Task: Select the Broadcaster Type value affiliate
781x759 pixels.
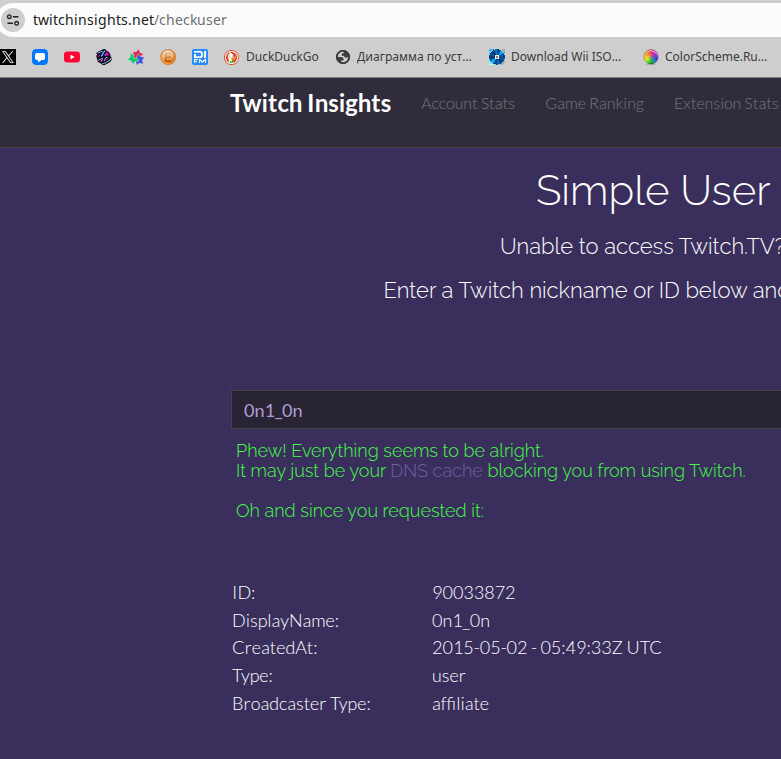Action: [460, 704]
